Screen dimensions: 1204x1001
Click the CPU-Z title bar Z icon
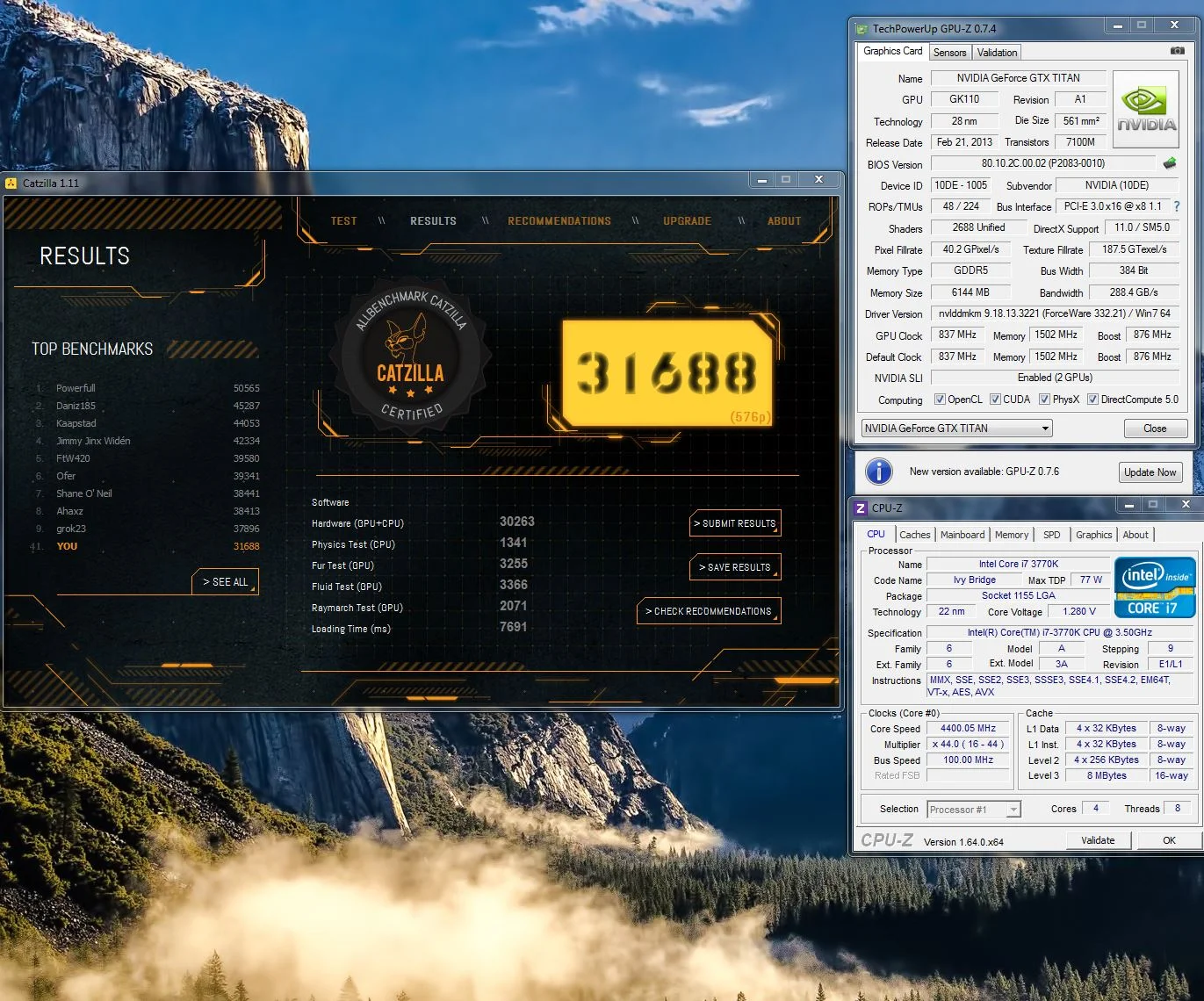coord(861,508)
